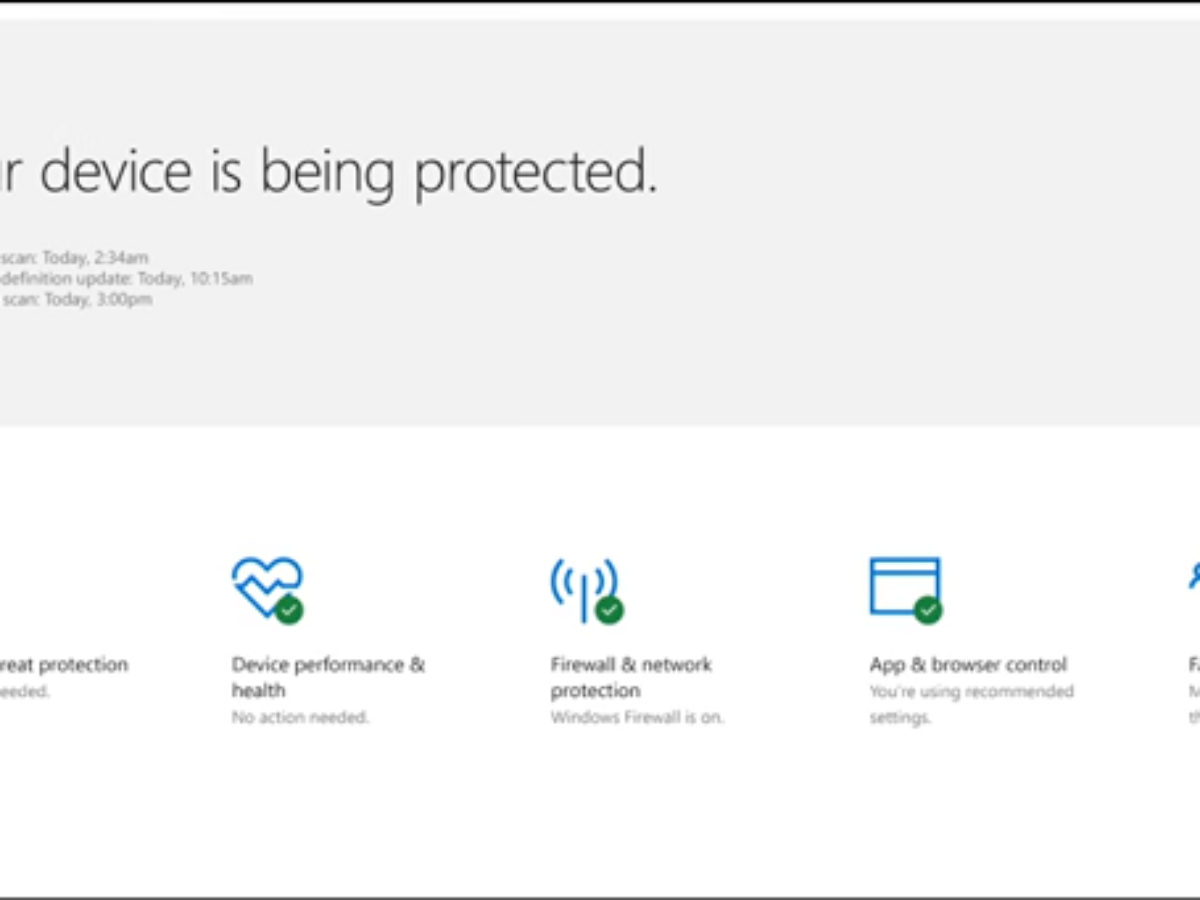Click the definition update "Today, 10:15am" line

(126, 278)
